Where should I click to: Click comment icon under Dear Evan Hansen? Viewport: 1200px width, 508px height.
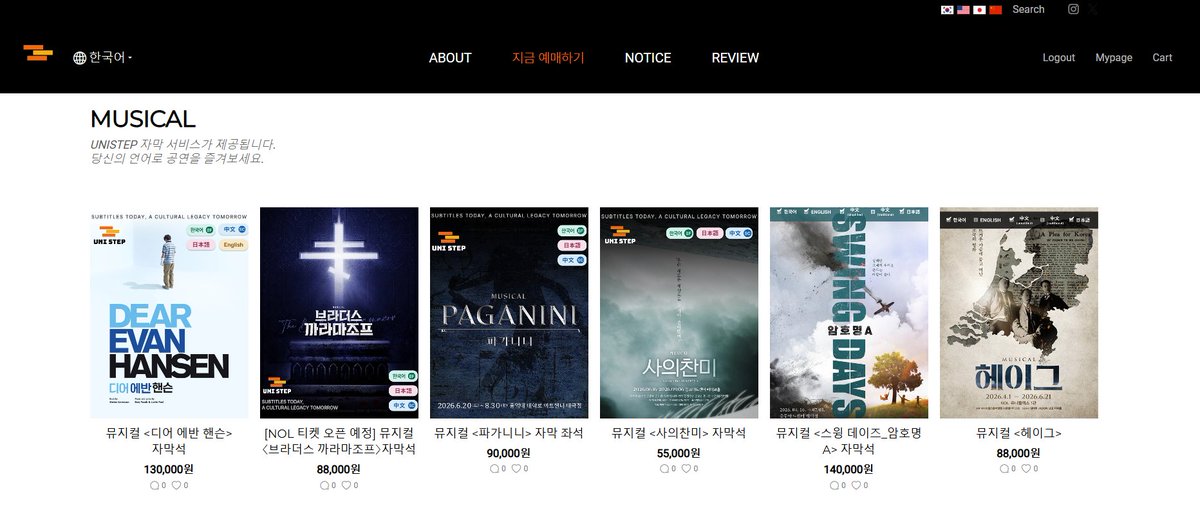coord(155,485)
